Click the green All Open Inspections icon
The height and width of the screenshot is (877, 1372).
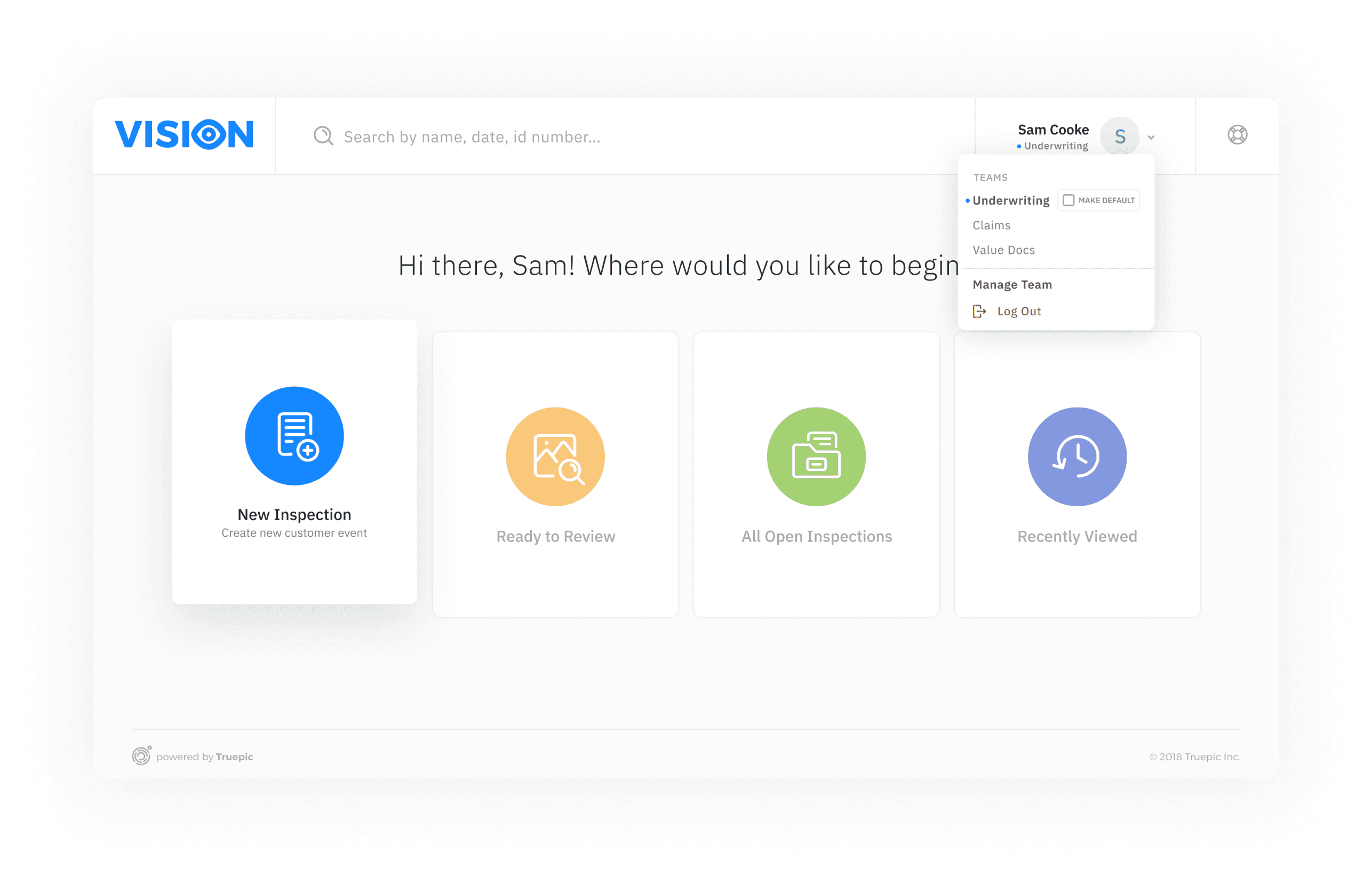(816, 457)
